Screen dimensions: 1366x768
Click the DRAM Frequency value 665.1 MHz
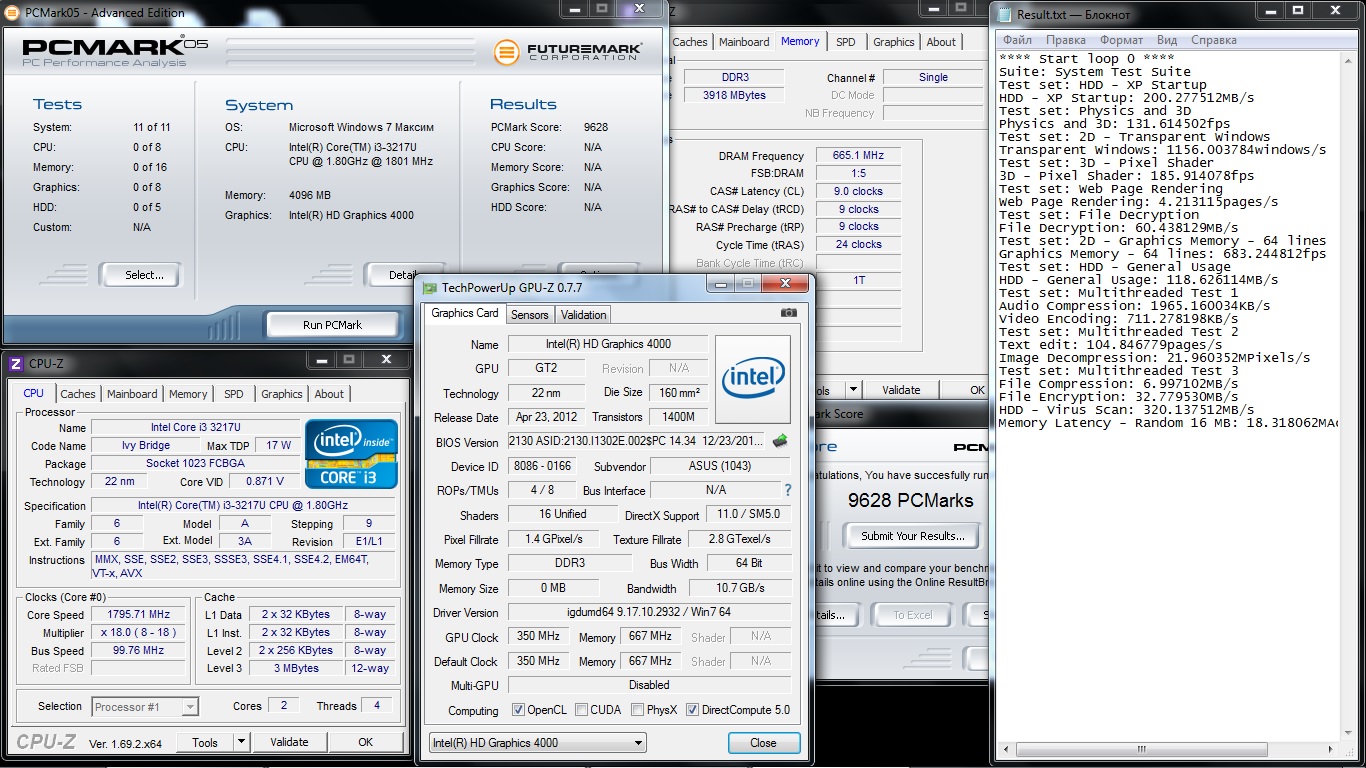pyautogui.click(x=858, y=156)
